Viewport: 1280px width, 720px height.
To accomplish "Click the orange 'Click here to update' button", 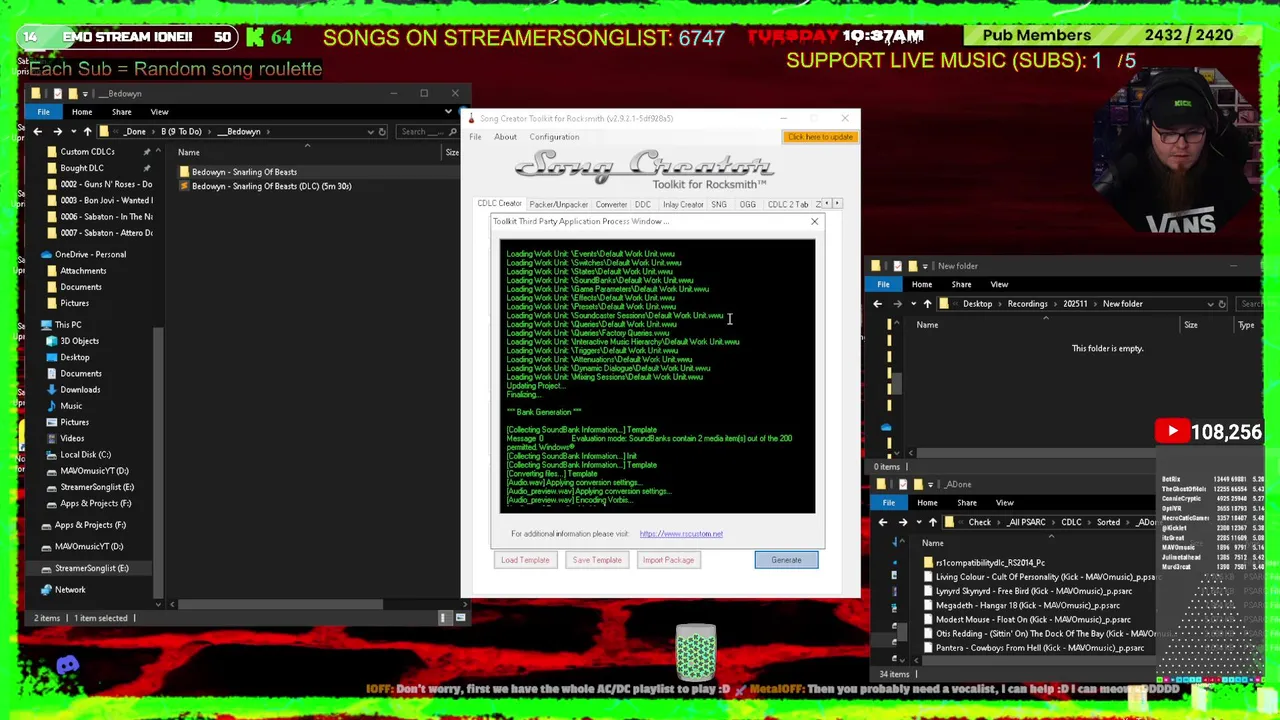I will [820, 137].
